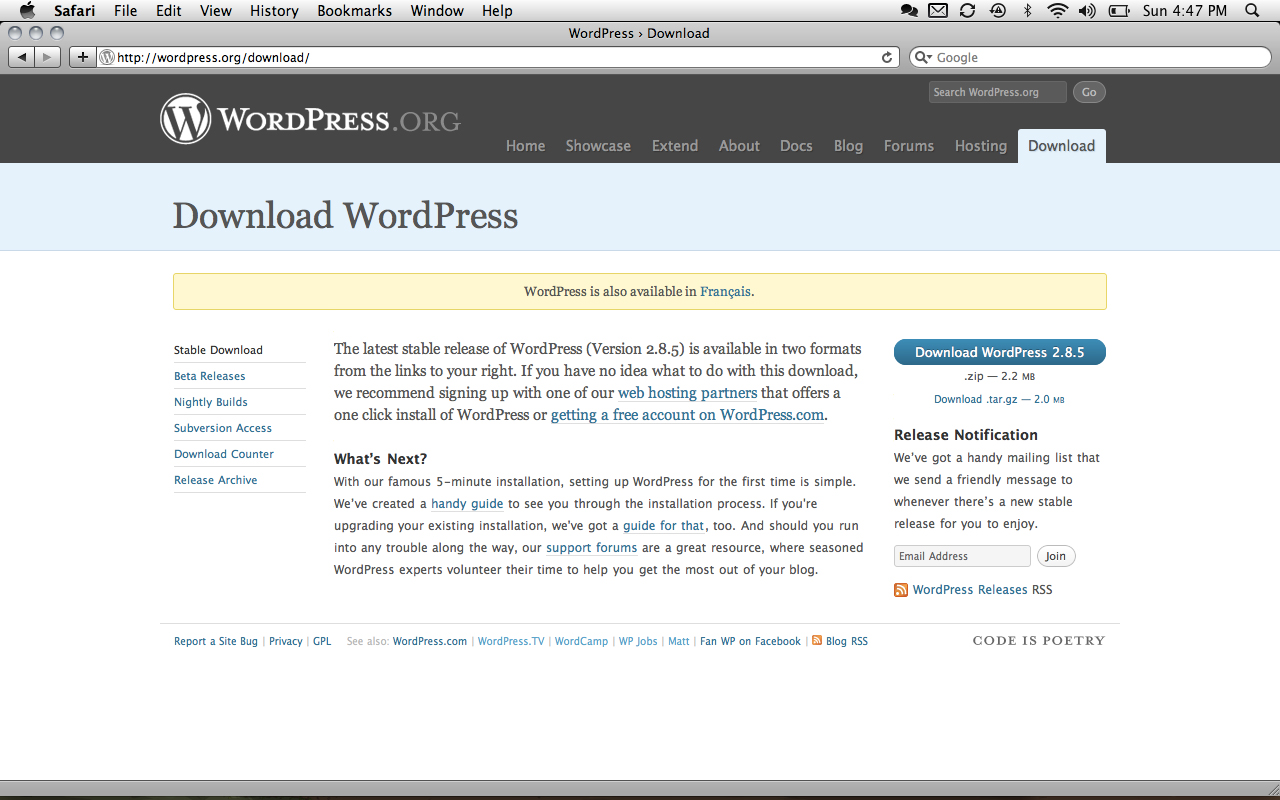This screenshot has height=800, width=1280.
Task: Open the guide for that link
Action: pos(664,526)
